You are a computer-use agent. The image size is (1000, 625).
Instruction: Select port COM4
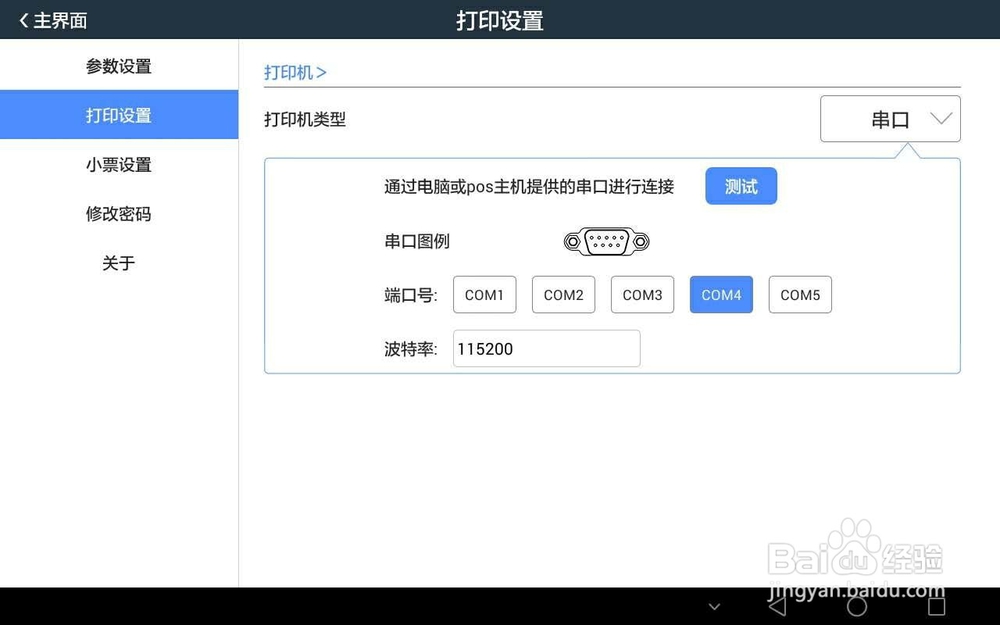pyautogui.click(x=721, y=295)
